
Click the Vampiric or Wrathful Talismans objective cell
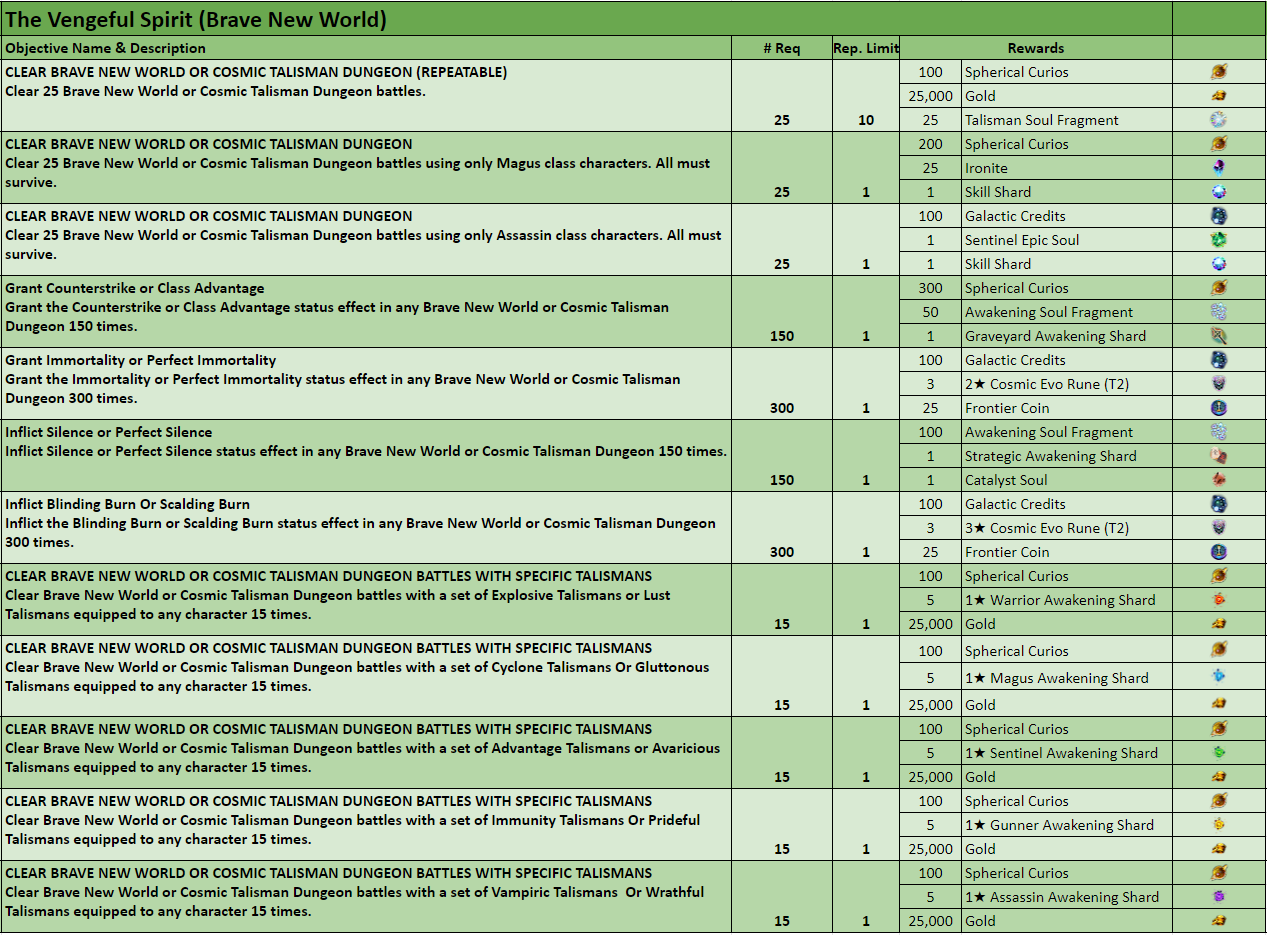click(x=366, y=897)
